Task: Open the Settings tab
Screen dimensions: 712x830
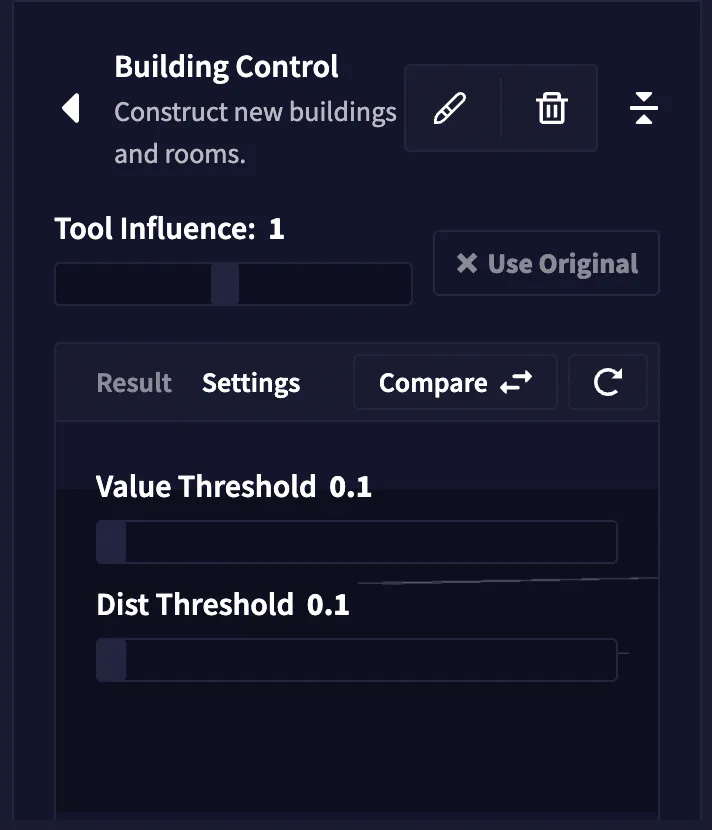Action: point(251,383)
